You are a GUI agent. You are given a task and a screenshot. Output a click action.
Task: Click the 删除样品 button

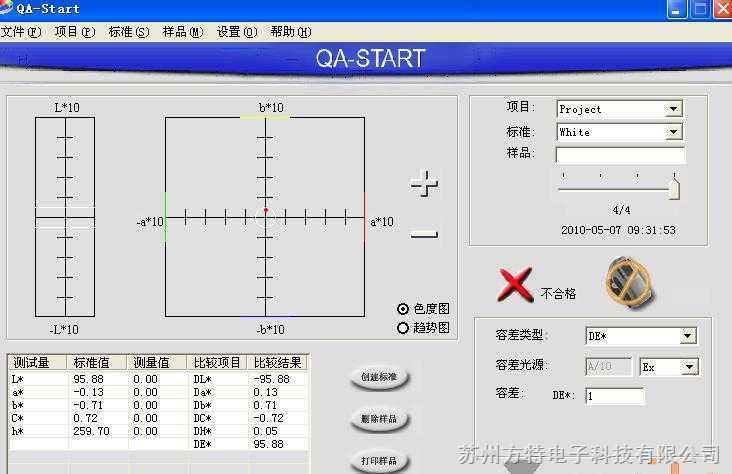pyautogui.click(x=379, y=419)
